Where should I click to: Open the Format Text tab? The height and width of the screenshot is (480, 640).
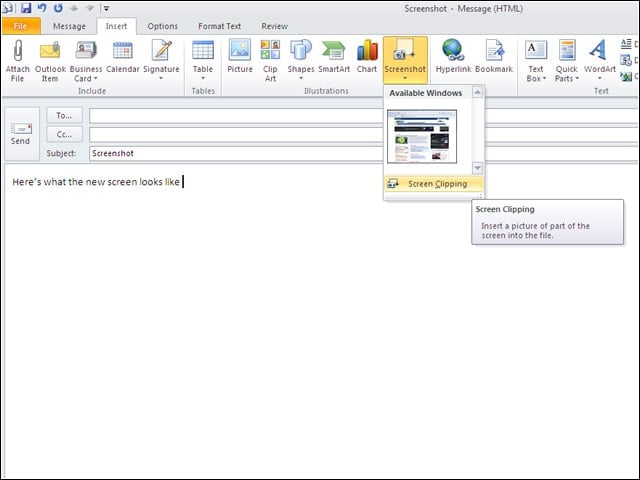220,26
